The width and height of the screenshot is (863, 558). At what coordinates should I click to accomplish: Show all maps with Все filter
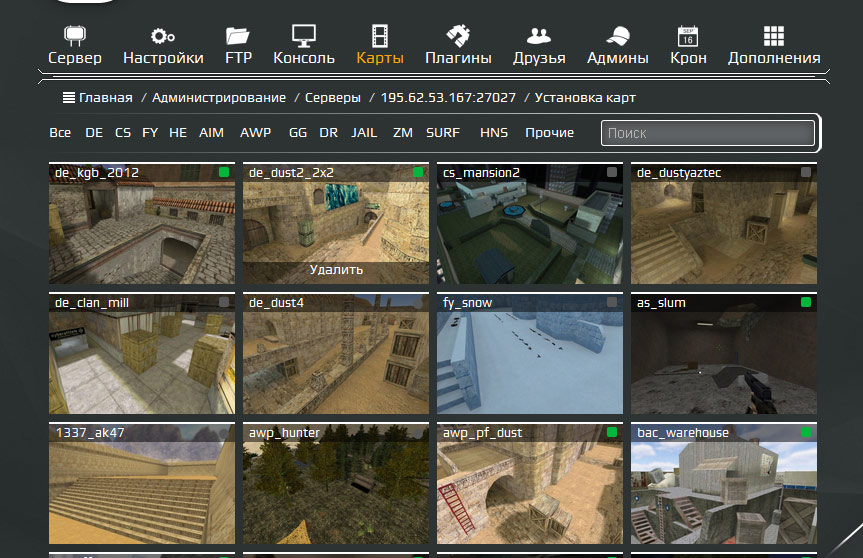pyautogui.click(x=60, y=133)
